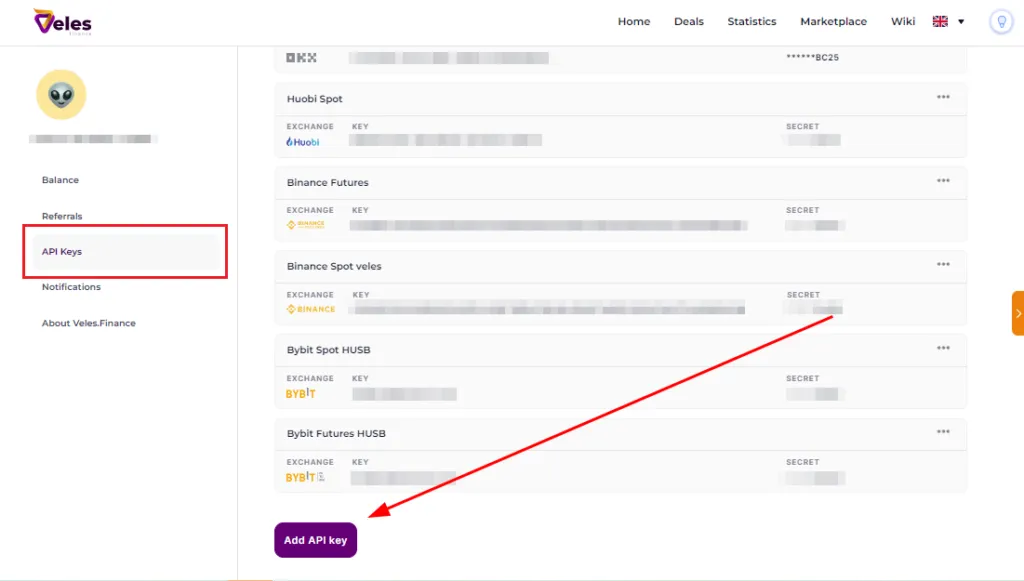Open three-dot menu for Bybit Futures HUSB
The width and height of the screenshot is (1024, 581).
point(943,432)
